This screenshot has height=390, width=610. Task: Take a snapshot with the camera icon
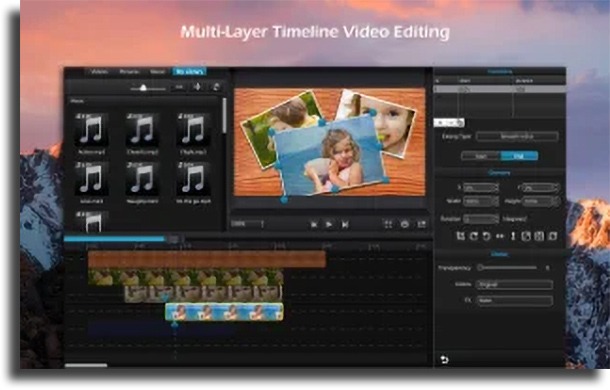[x=405, y=225]
